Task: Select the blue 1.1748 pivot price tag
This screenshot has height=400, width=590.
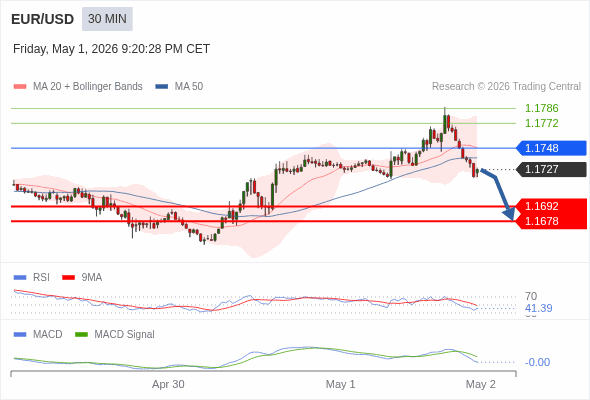Action: (x=551, y=148)
